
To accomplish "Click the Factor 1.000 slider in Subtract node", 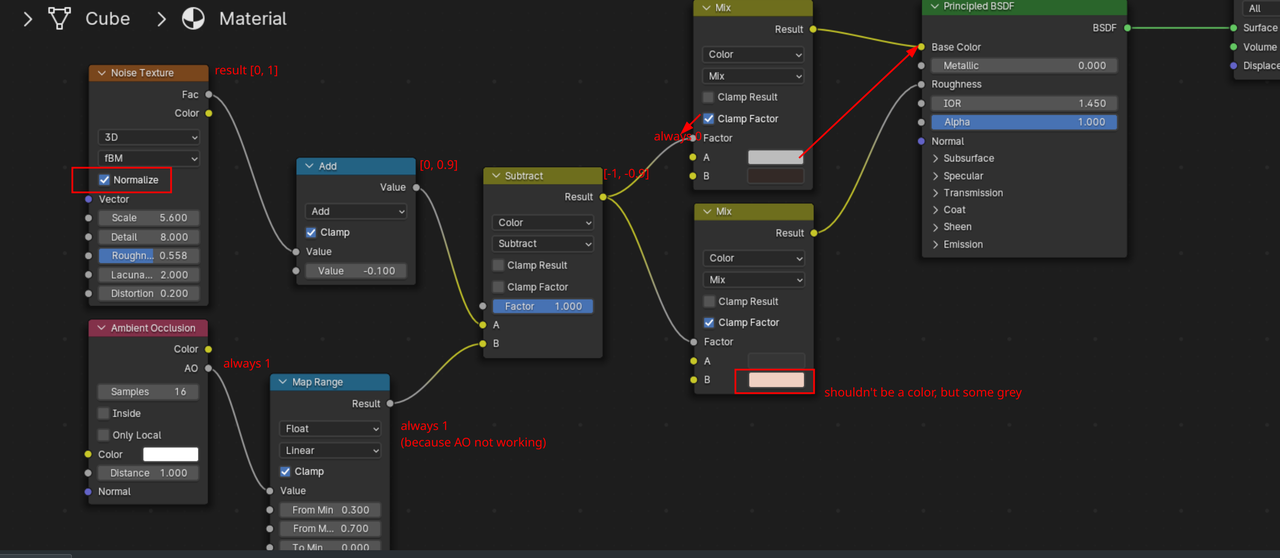I will tap(543, 306).
